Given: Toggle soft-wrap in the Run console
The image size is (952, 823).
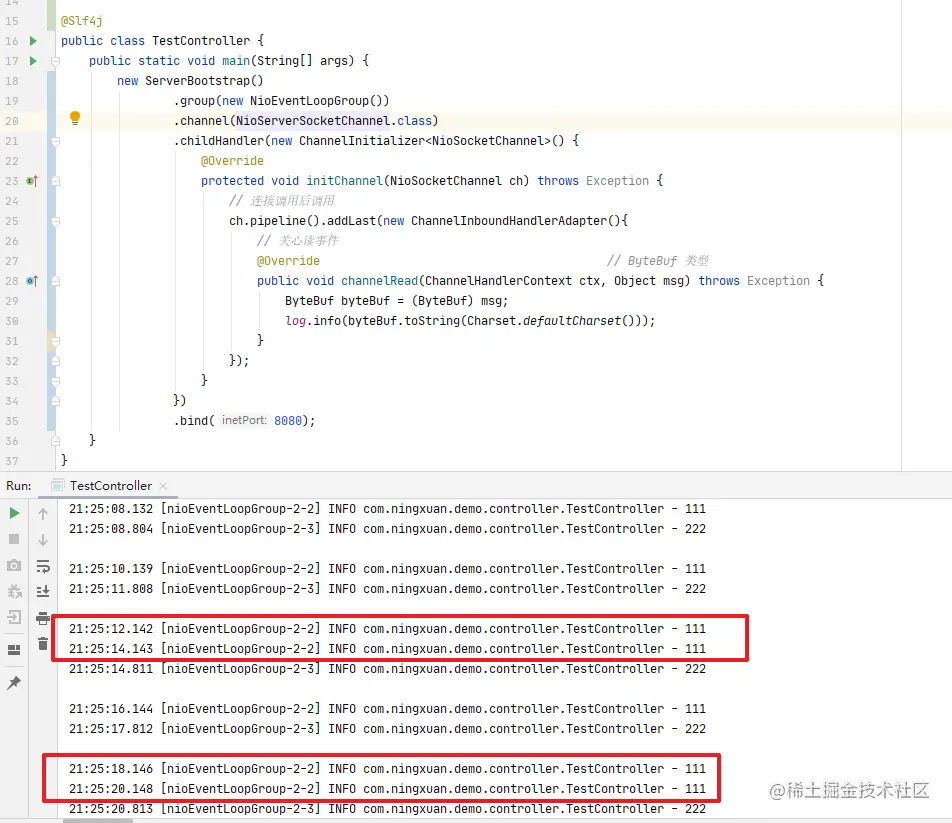Looking at the screenshot, I should [x=43, y=566].
